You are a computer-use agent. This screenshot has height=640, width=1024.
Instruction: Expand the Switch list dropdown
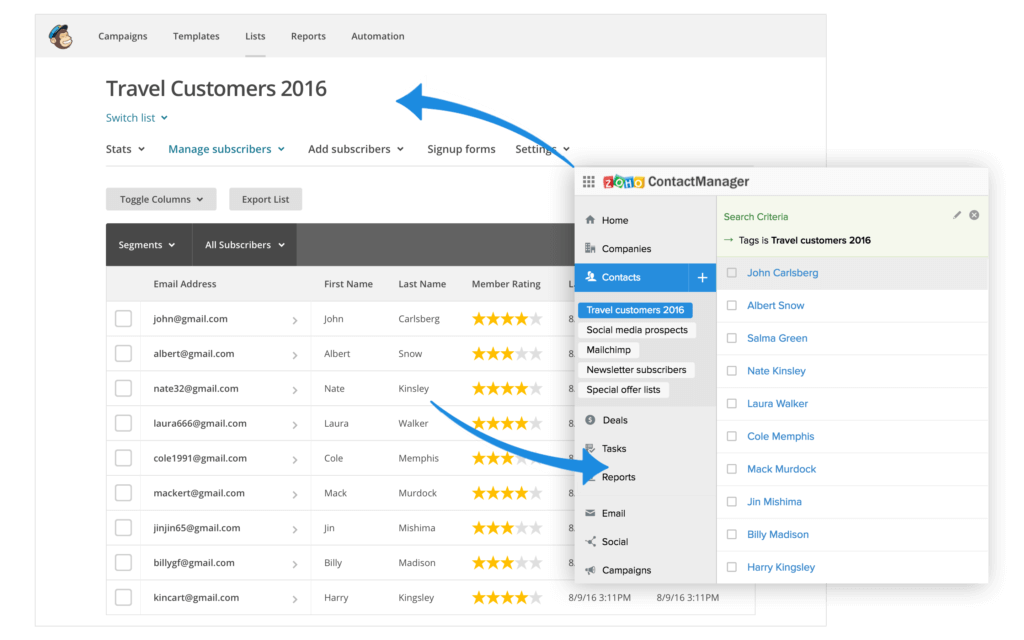coord(137,118)
